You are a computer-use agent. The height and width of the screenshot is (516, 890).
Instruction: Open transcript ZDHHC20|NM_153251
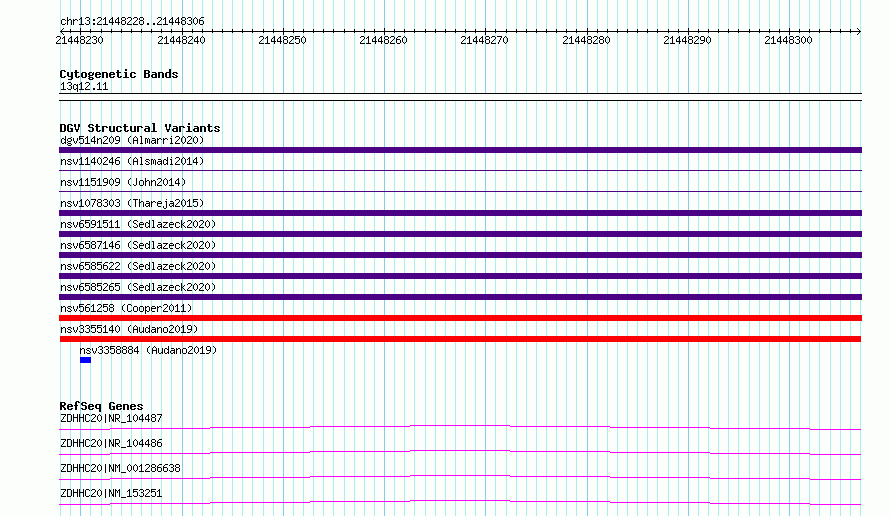(x=111, y=493)
